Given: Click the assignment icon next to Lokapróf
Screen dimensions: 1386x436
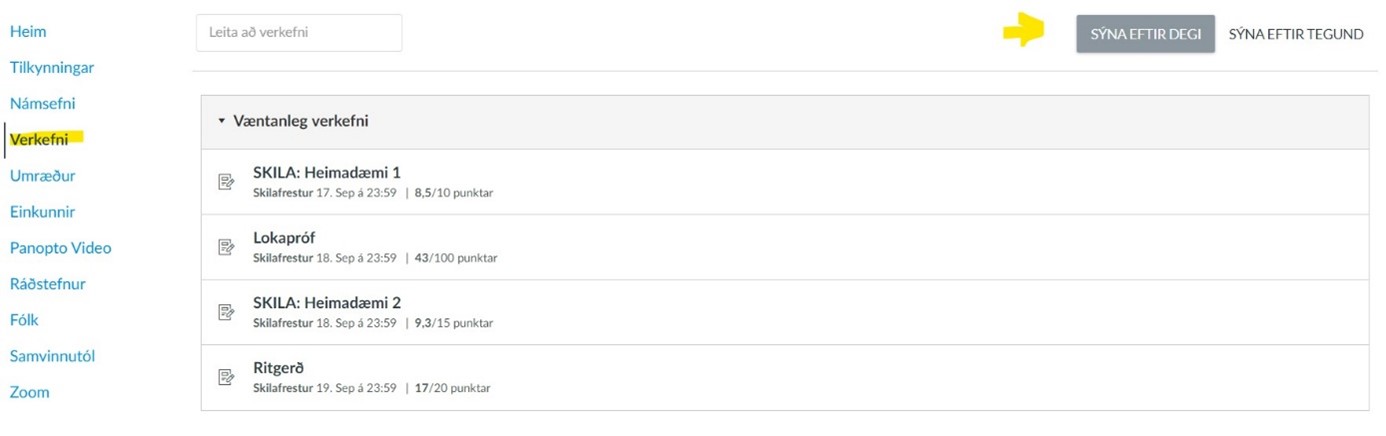Looking at the screenshot, I should [227, 246].
